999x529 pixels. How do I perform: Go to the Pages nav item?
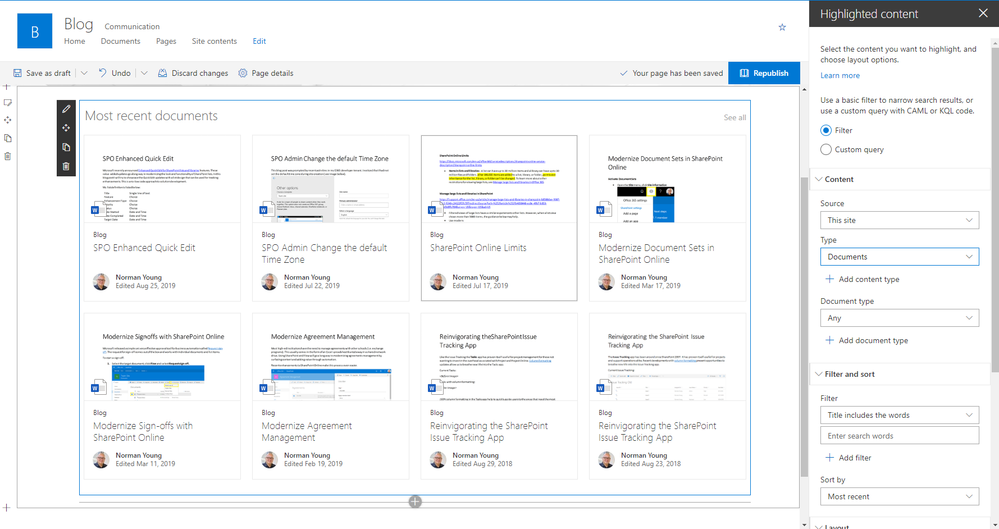click(x=166, y=41)
